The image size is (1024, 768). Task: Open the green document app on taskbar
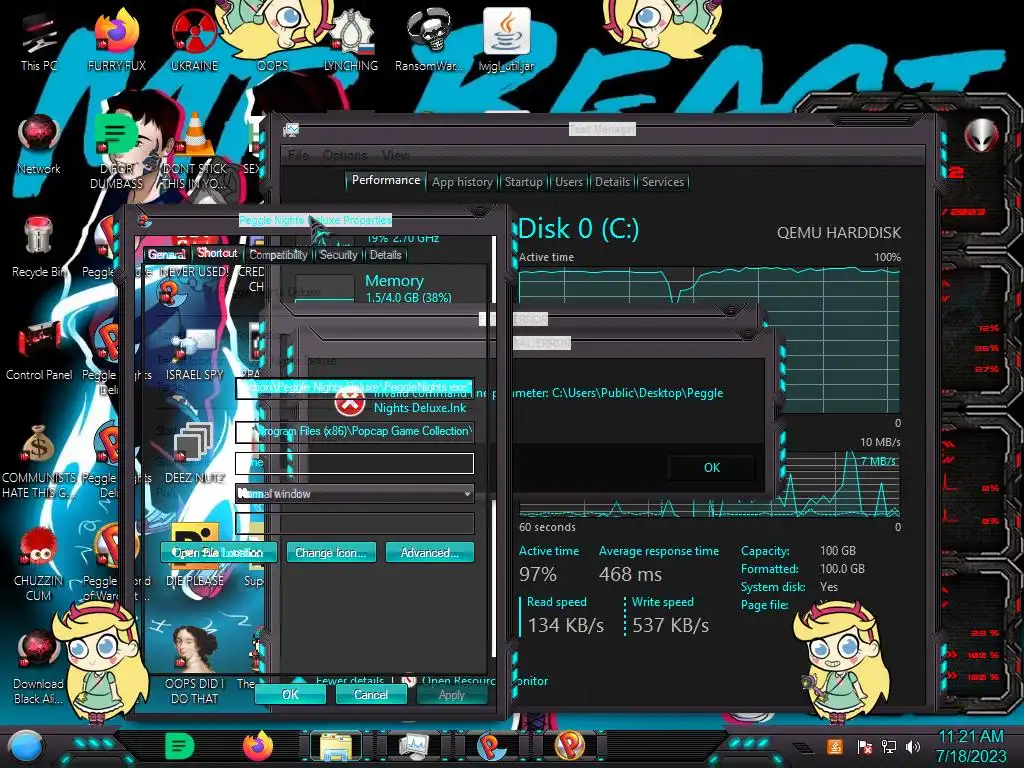click(180, 746)
